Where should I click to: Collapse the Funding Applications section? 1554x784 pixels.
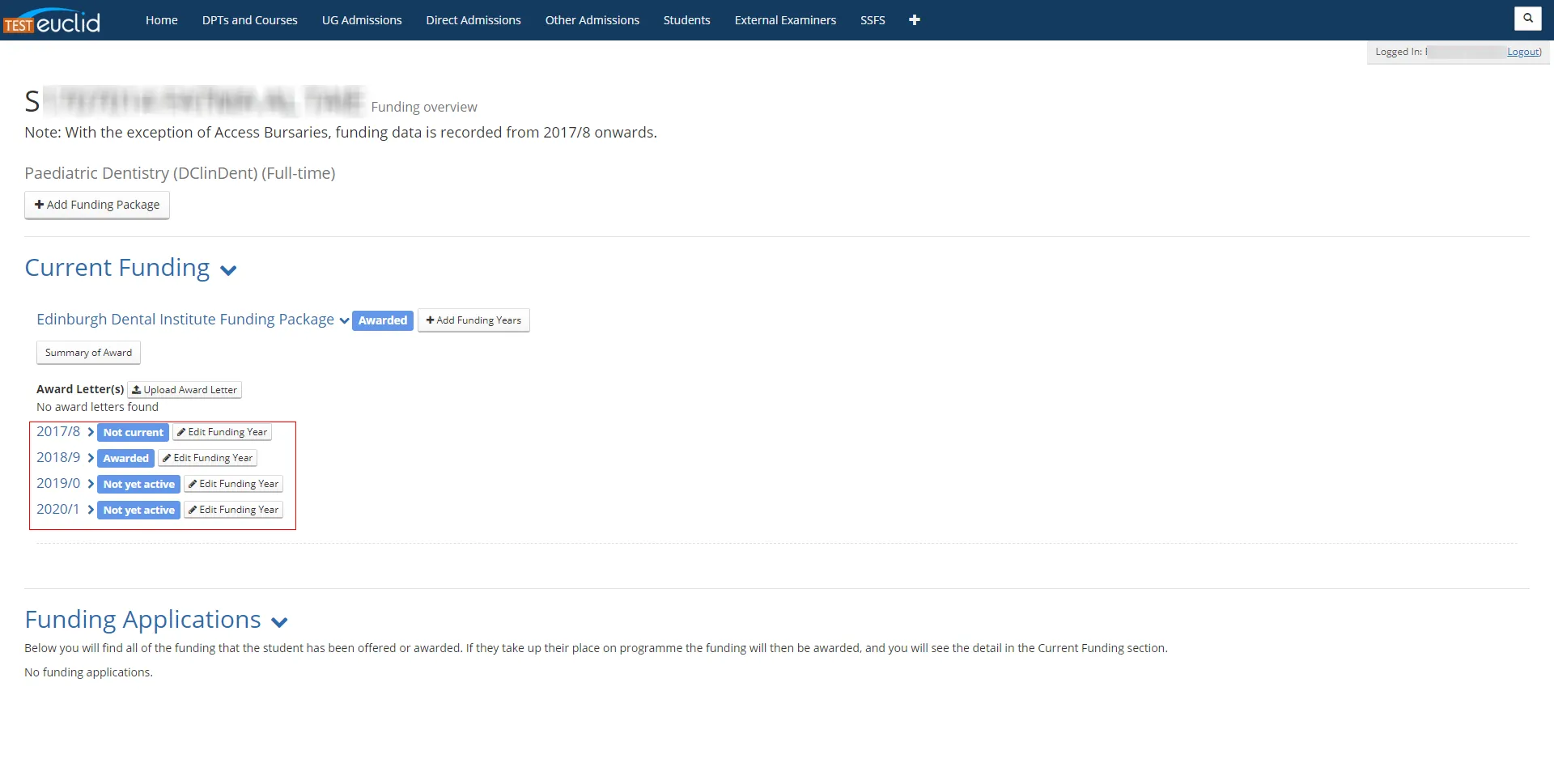point(279,623)
